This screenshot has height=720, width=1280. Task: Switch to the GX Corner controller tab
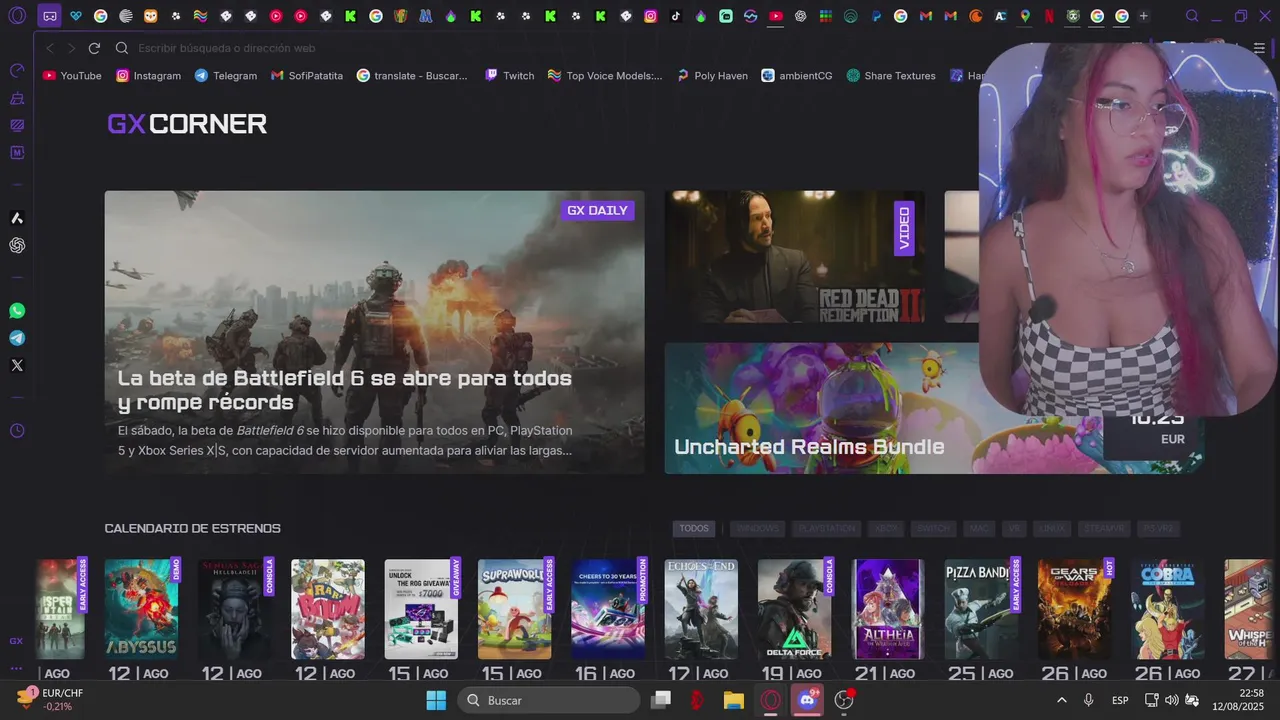click(50, 16)
